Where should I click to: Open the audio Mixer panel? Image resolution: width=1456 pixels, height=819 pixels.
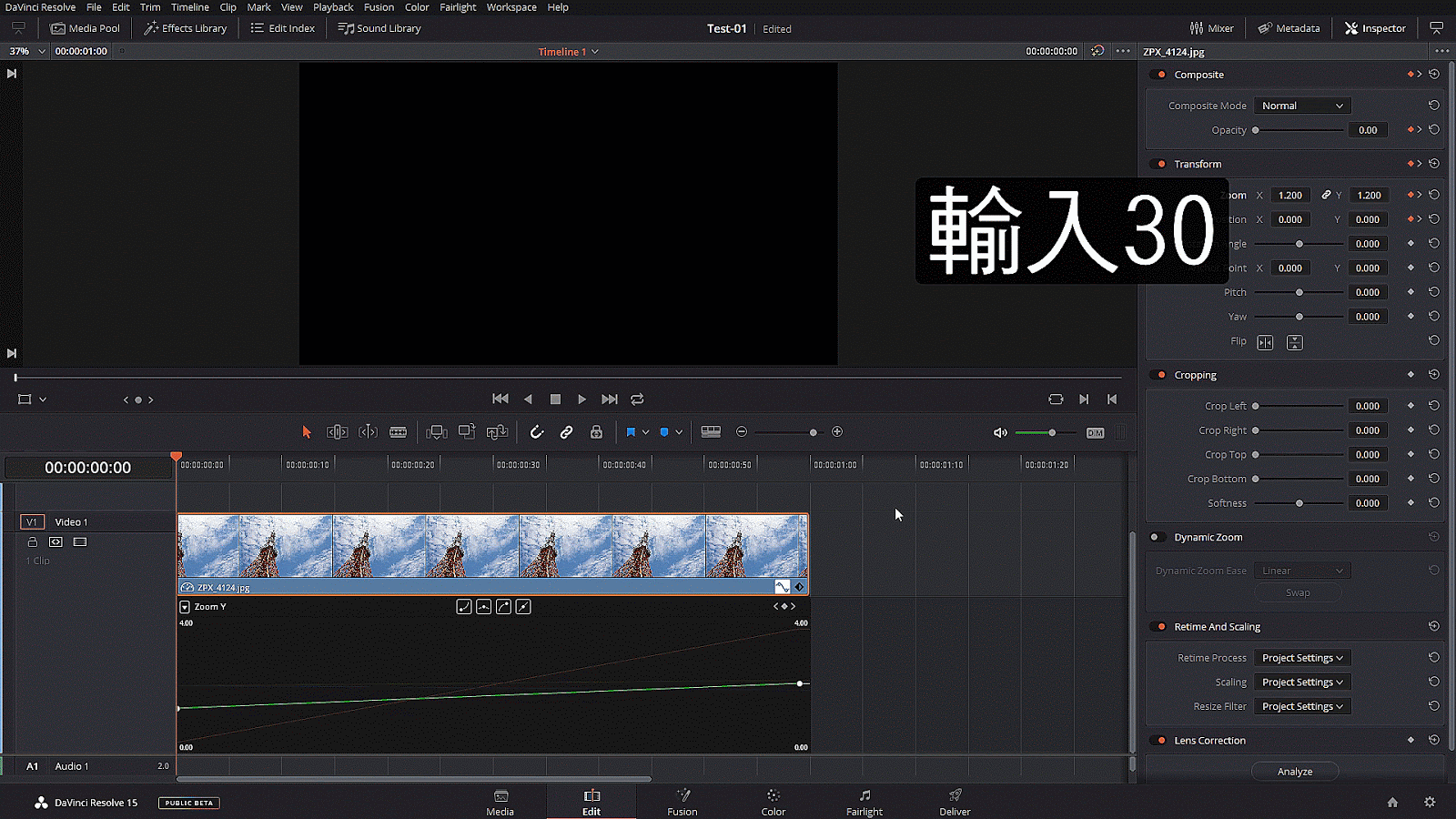[x=1212, y=28]
